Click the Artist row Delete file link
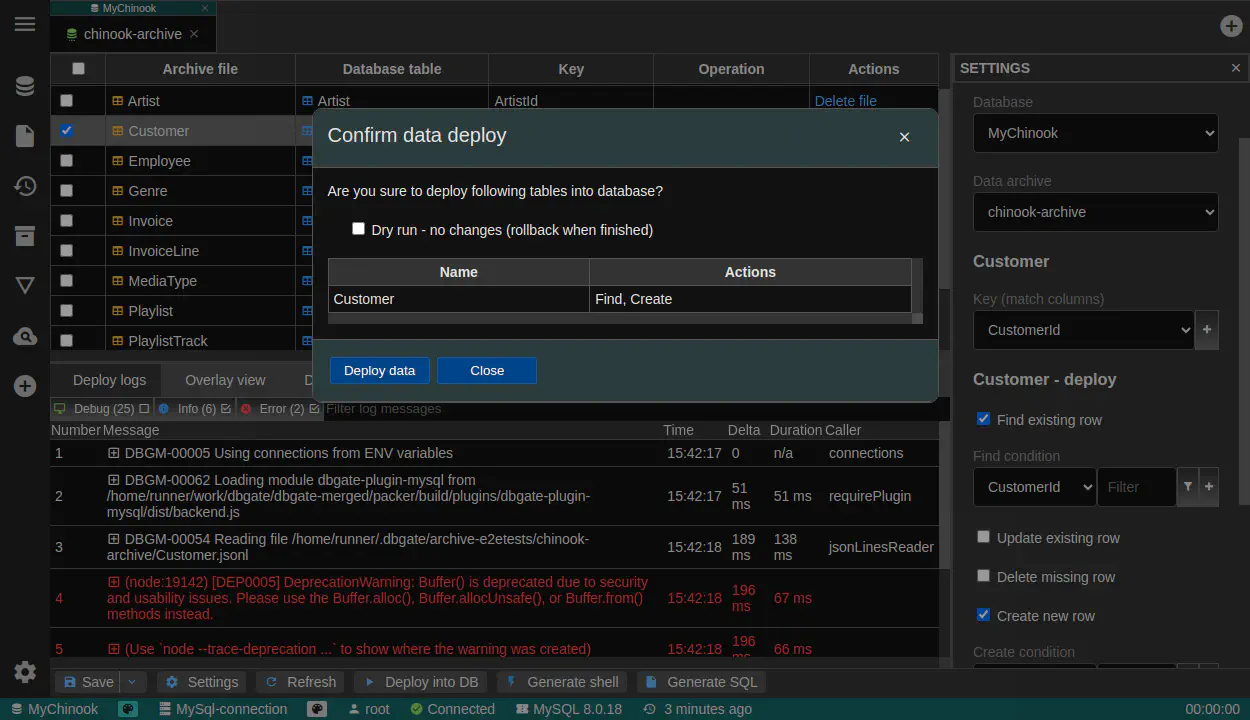This screenshot has height=720, width=1250. point(846,101)
